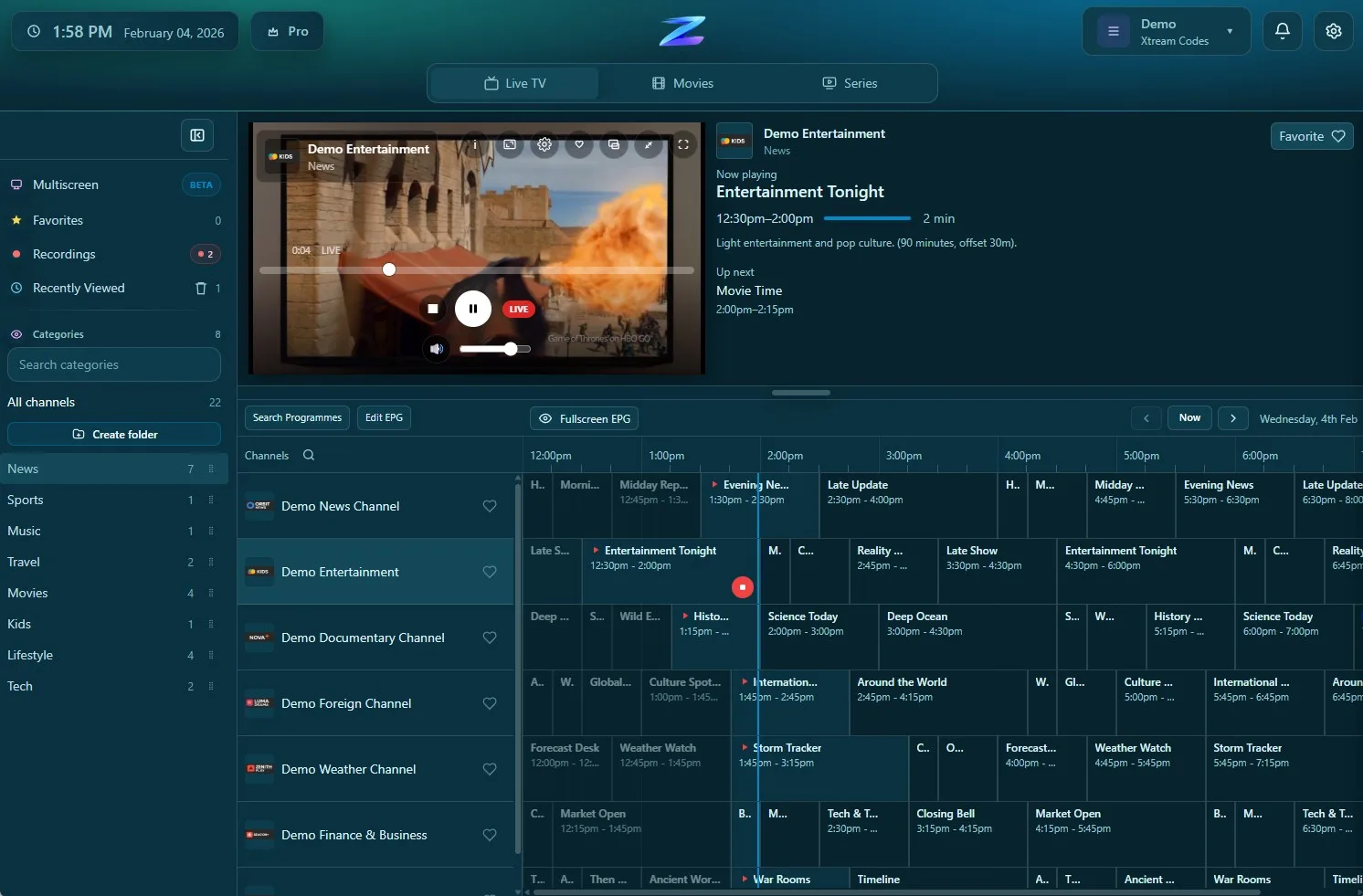Favorite Demo Finance & Business heart
Image resolution: width=1363 pixels, height=896 pixels.
(x=490, y=835)
